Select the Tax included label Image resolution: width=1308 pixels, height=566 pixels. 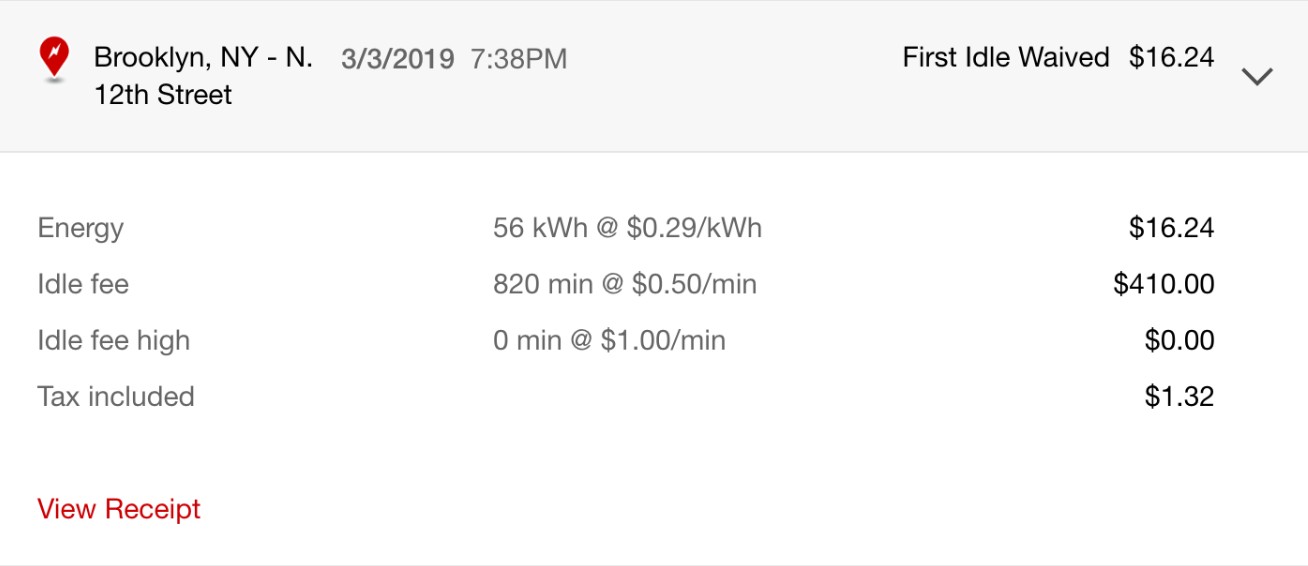[116, 396]
